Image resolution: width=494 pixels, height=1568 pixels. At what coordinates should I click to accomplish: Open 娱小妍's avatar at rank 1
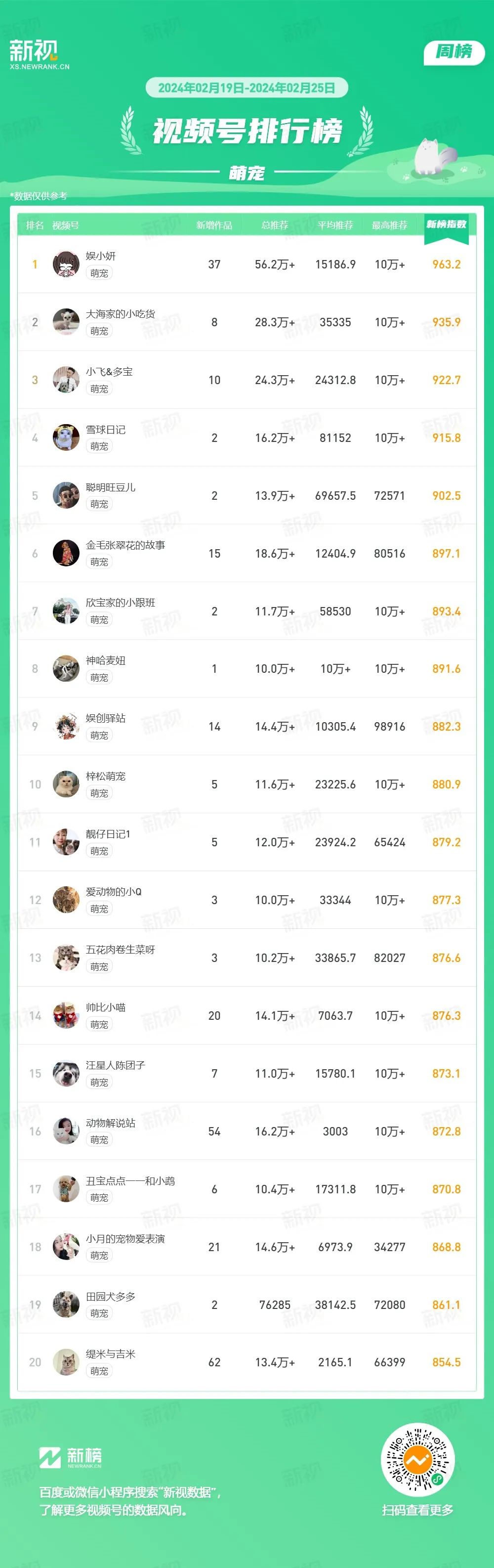[x=66, y=264]
